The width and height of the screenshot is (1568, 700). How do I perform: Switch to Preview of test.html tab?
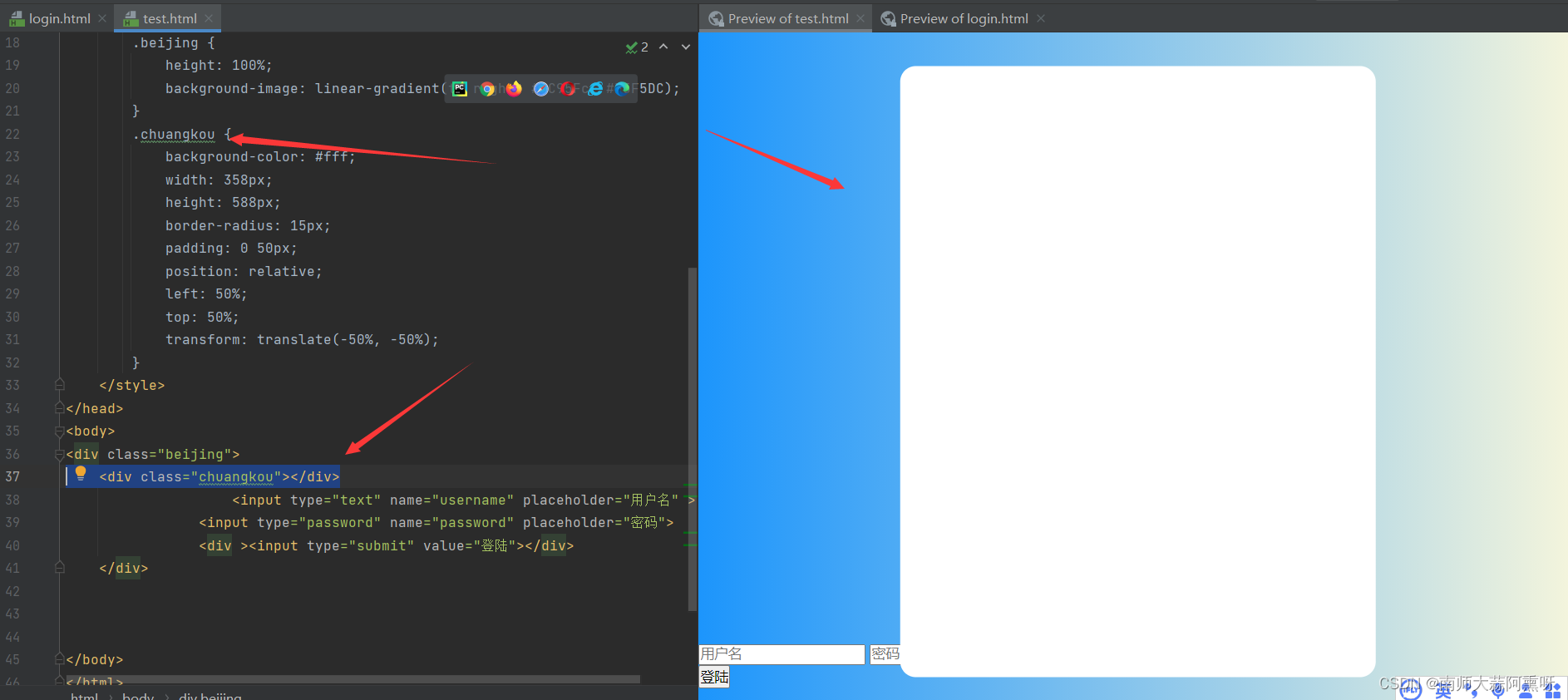pyautogui.click(x=786, y=18)
